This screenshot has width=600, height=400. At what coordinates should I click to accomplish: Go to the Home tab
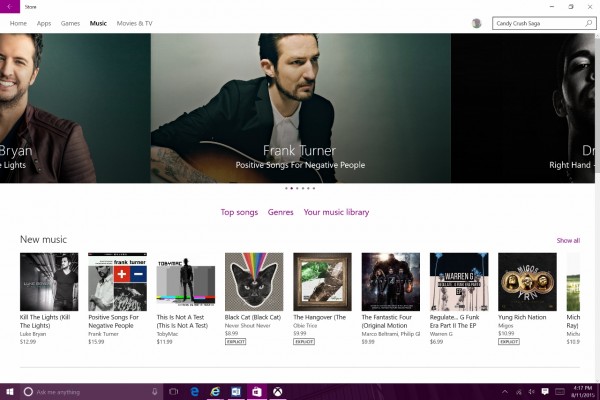(18, 23)
